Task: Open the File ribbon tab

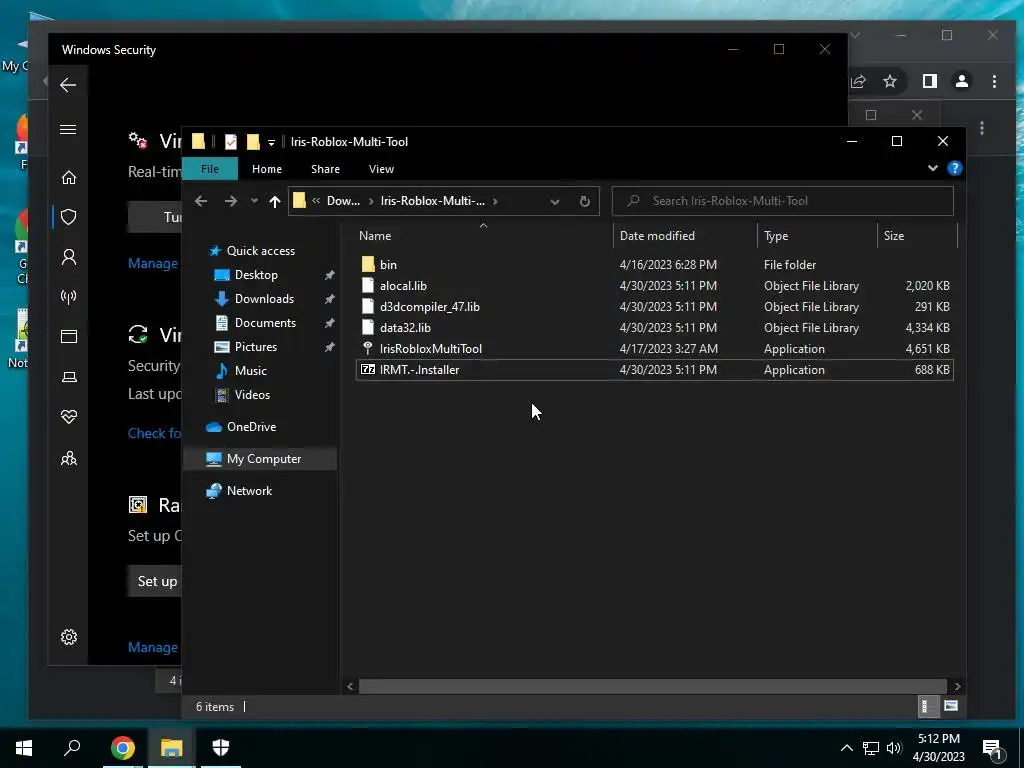Action: [x=210, y=168]
